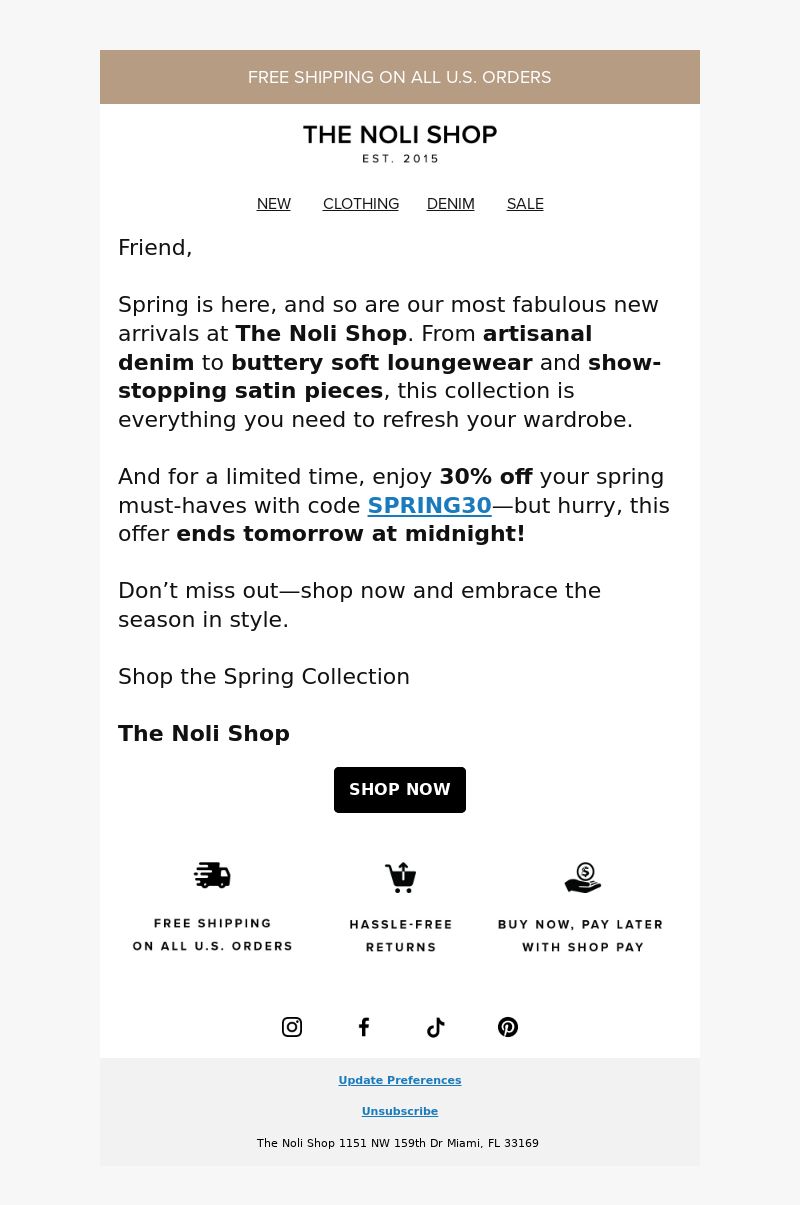Click Shop the Spring Collection text
800x1205 pixels.
click(264, 677)
